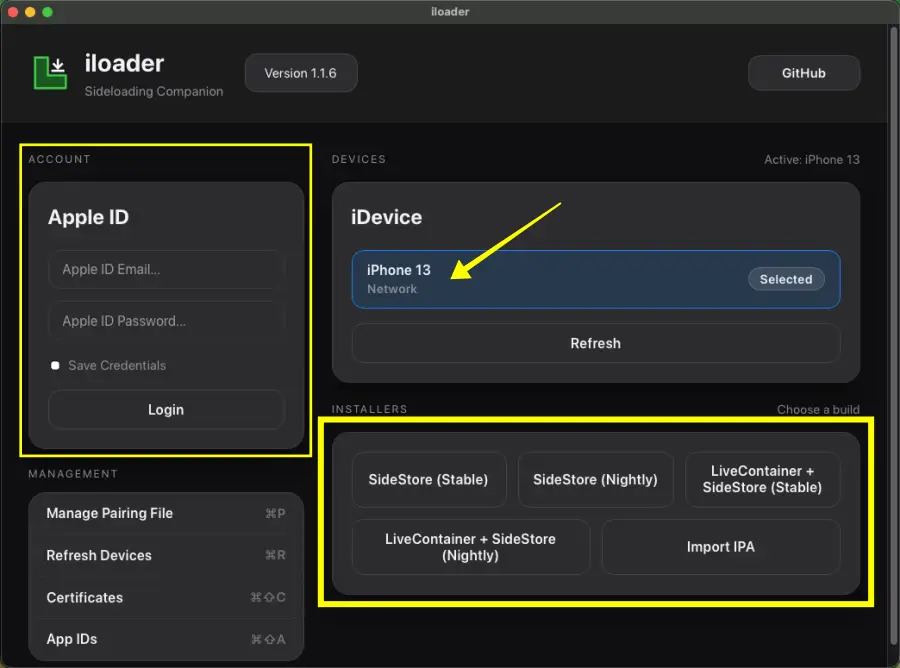
Task: Open the GitHub link button
Action: click(804, 73)
